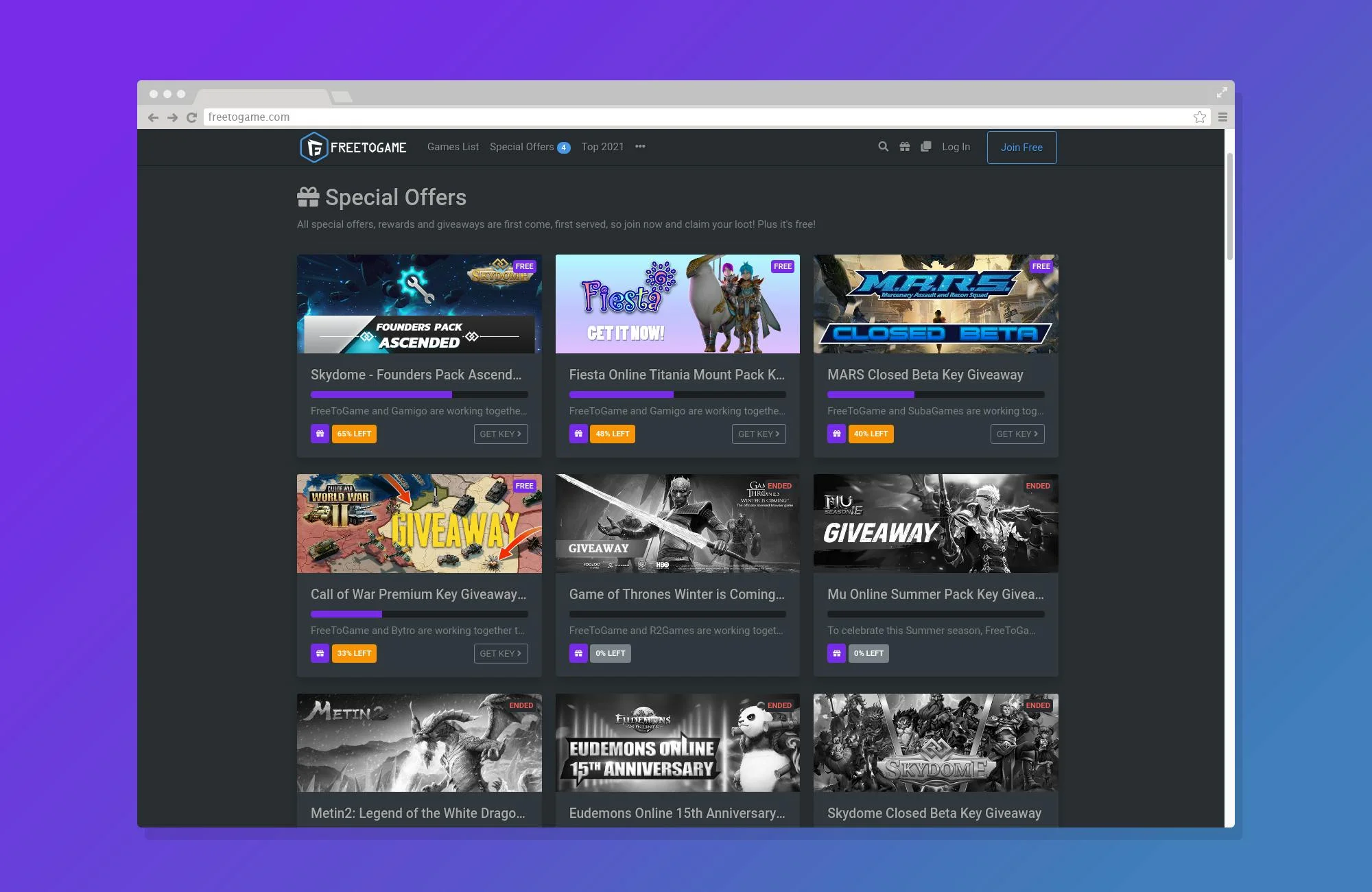This screenshot has width=1372, height=892.
Task: Click the MARS Closed Beta progress bar
Action: (x=936, y=395)
